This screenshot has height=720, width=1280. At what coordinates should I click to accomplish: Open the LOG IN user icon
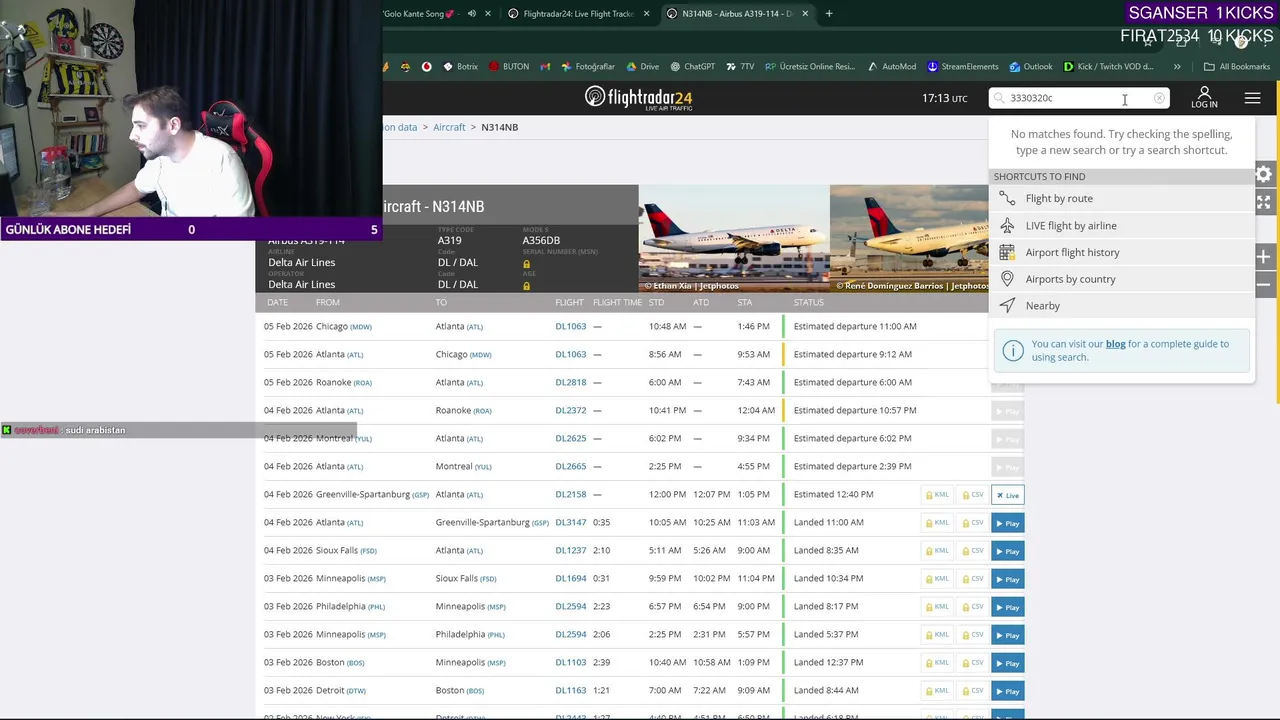point(1204,98)
